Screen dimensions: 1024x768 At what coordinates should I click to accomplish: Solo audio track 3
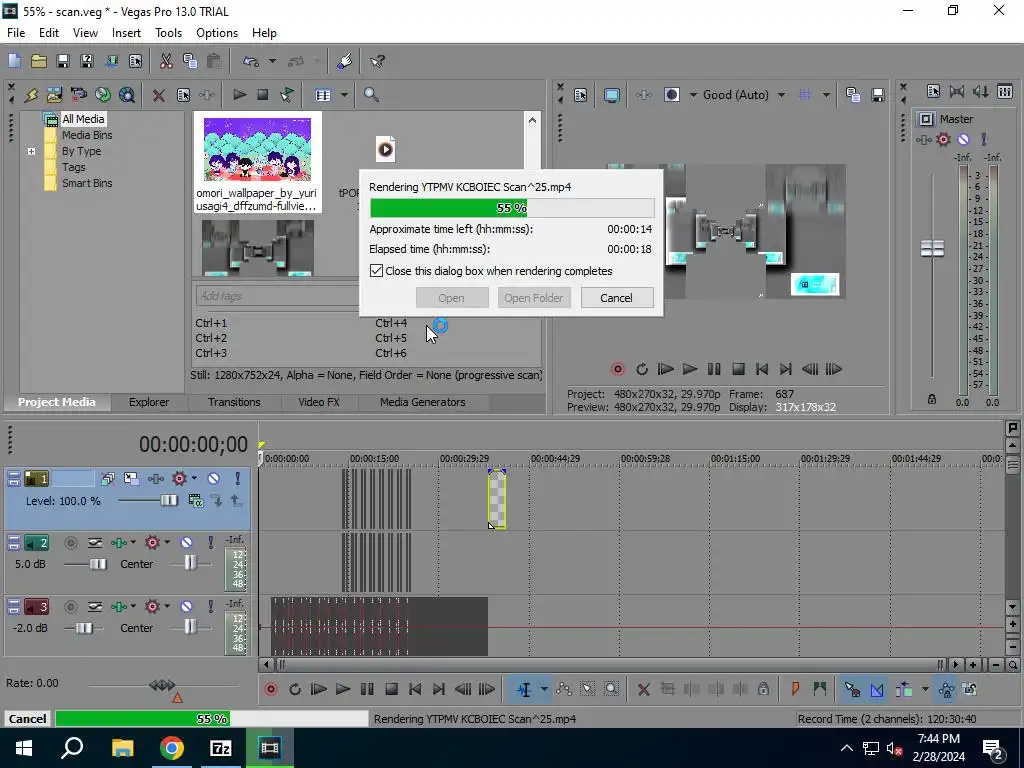[210, 607]
